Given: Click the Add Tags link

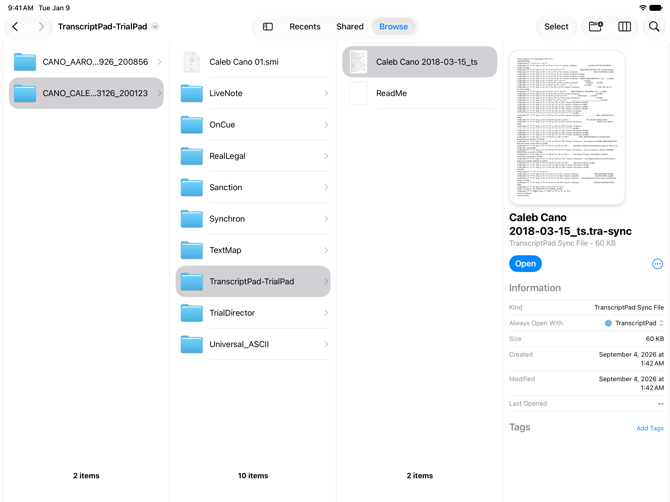Looking at the screenshot, I should [x=650, y=428].
